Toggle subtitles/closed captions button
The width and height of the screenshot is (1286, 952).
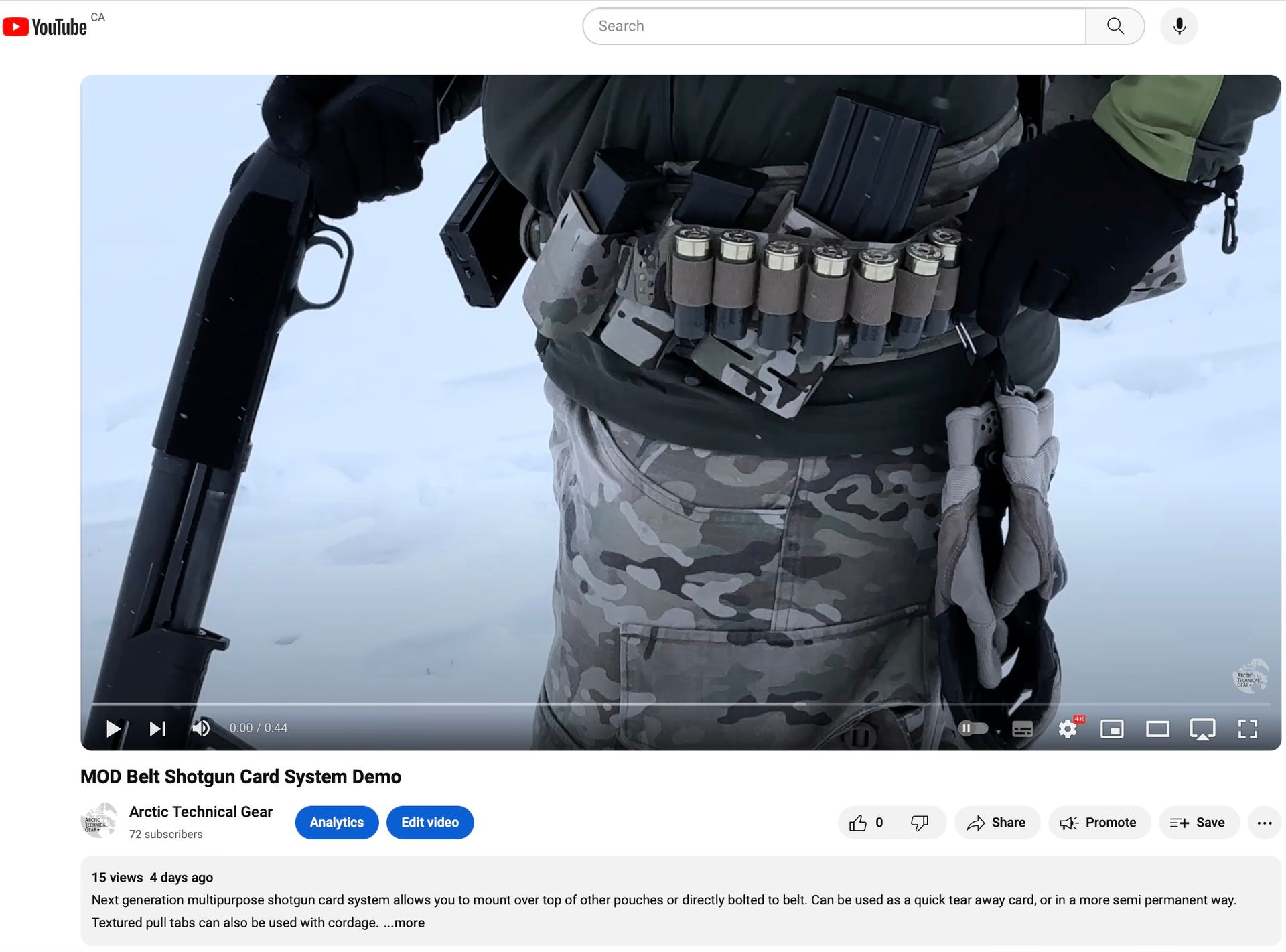[1022, 729]
